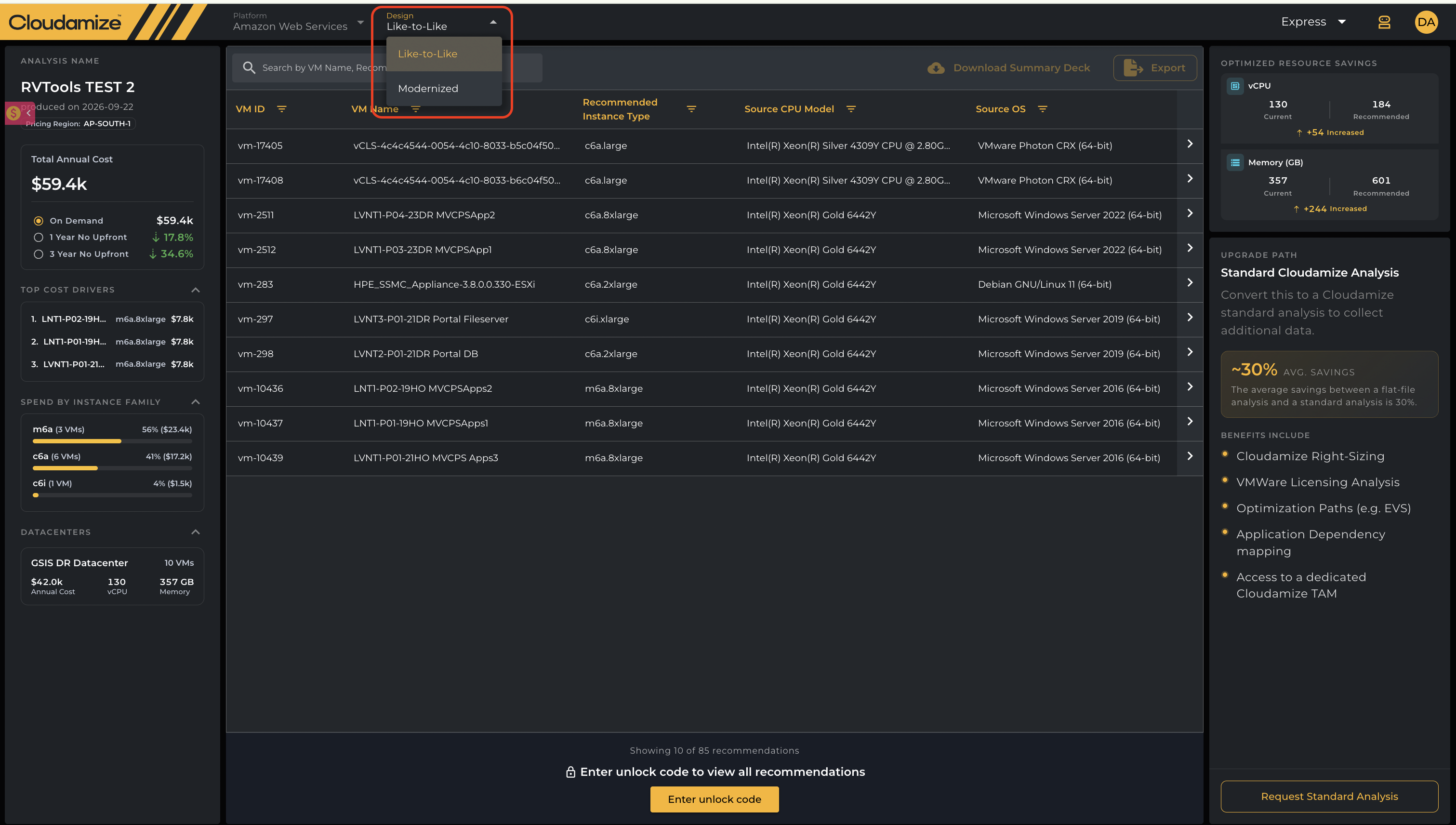Open details arrow for vm-10439 row
Screen dimensions: 1456x825
coord(1190,456)
